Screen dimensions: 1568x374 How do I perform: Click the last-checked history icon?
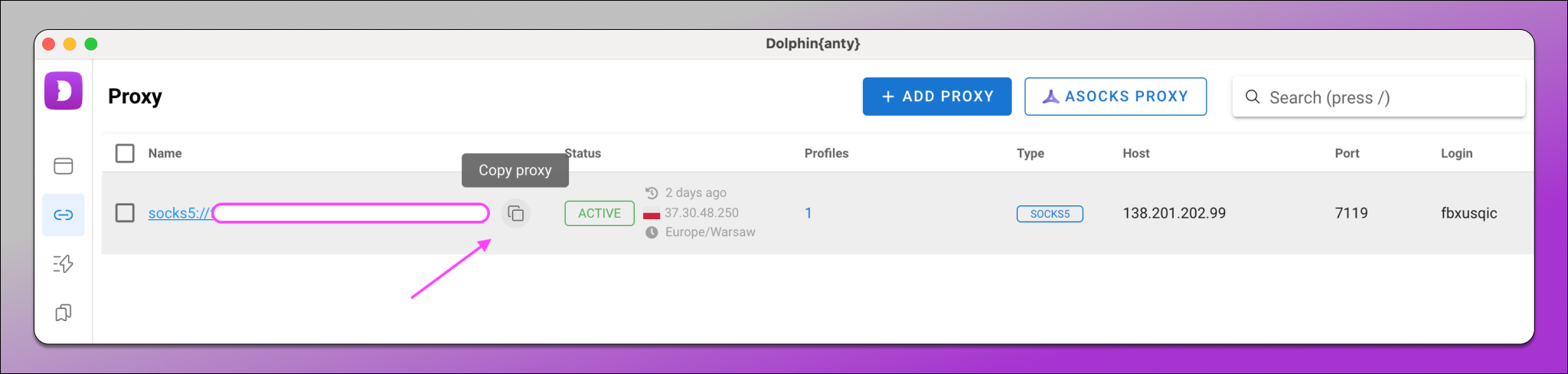[x=652, y=192]
